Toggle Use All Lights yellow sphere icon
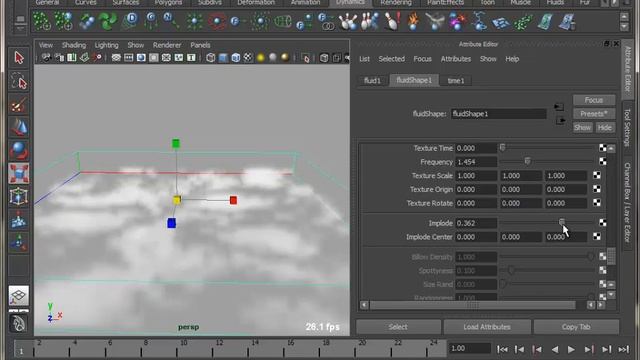This screenshot has width=640, height=360. pyautogui.click(x=260, y=58)
